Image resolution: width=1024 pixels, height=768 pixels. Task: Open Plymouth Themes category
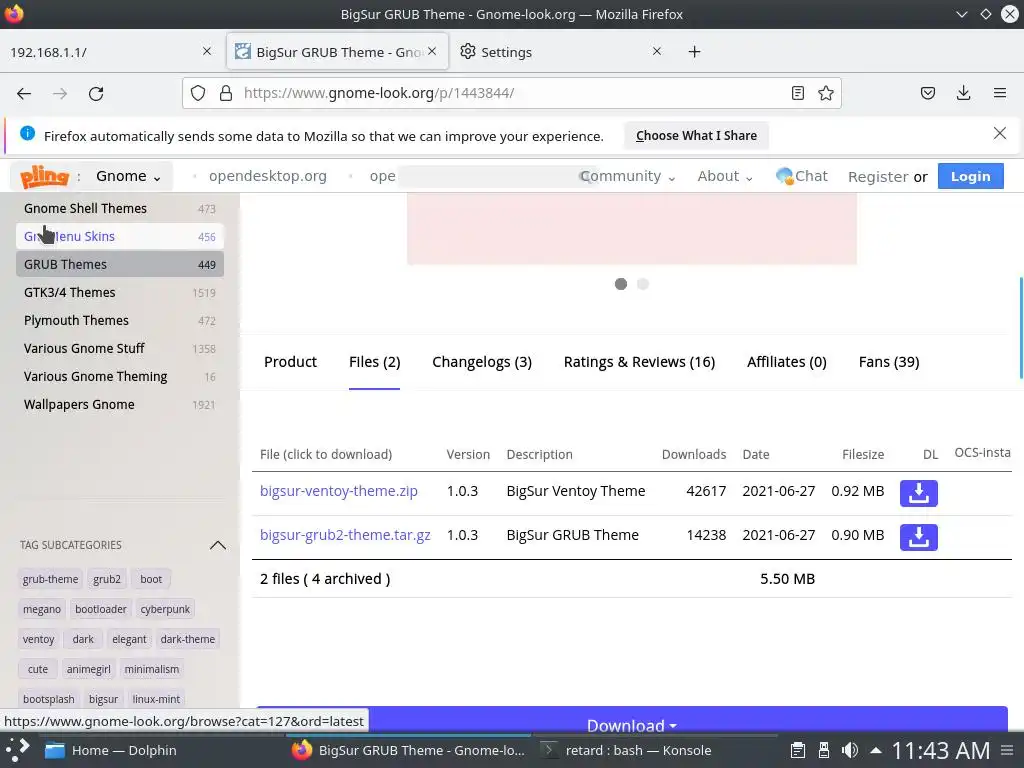pos(120,321)
